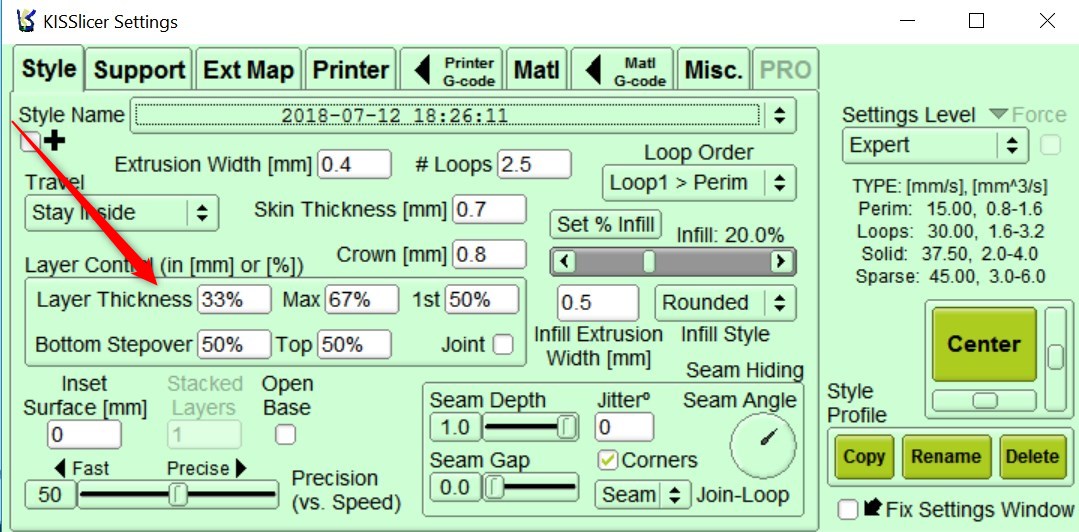This screenshot has height=532, width=1079.
Task: Click the Top stepover field
Action: coord(354,344)
